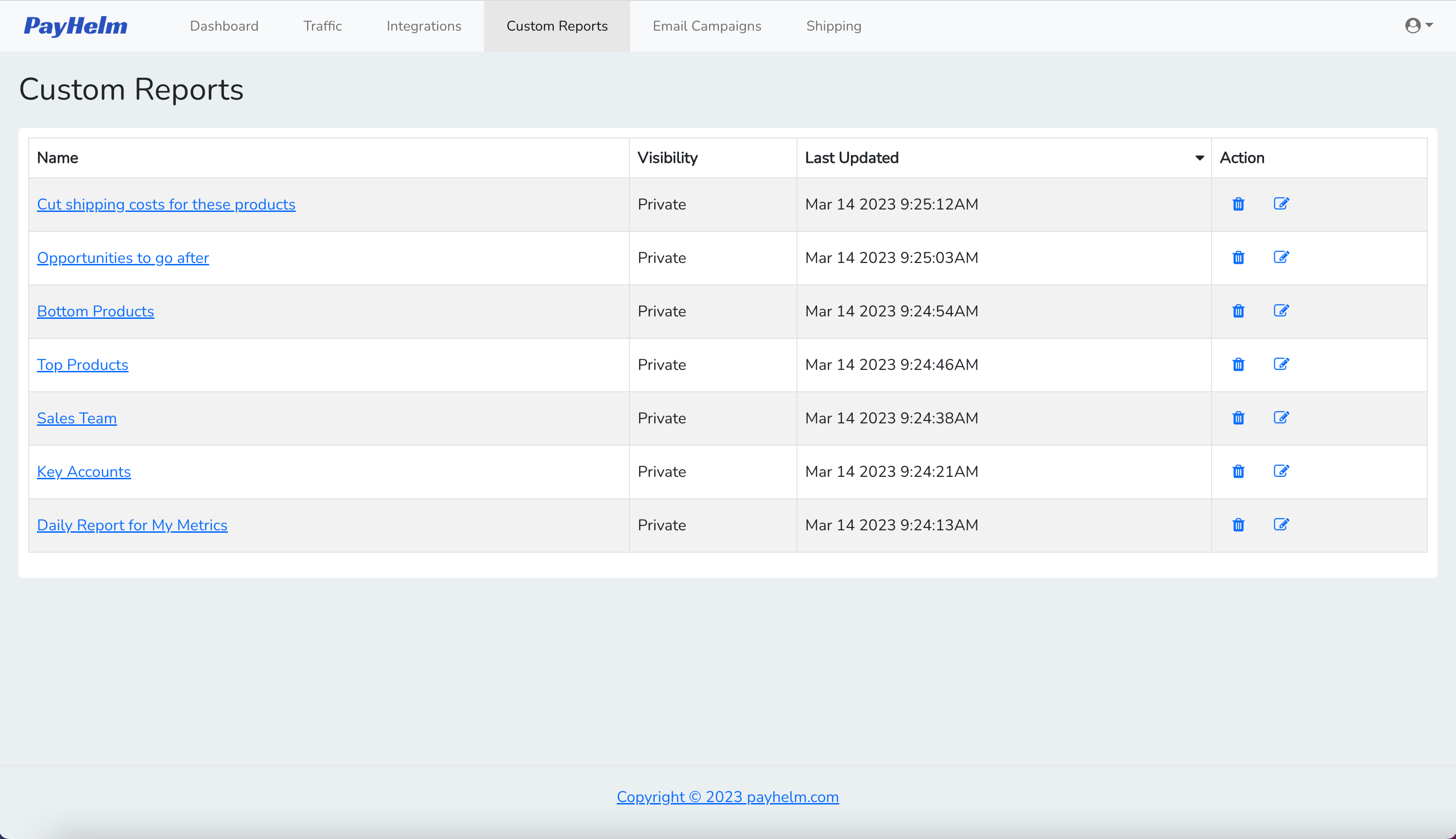Edit the Bottom Products report
Screen dimensions: 1456x839
click(x=1281, y=311)
